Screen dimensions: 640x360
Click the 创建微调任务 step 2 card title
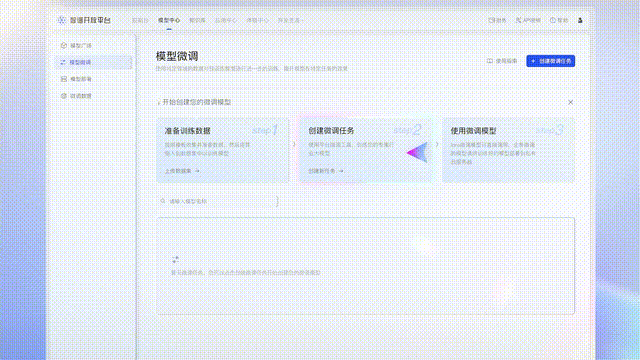click(331, 131)
